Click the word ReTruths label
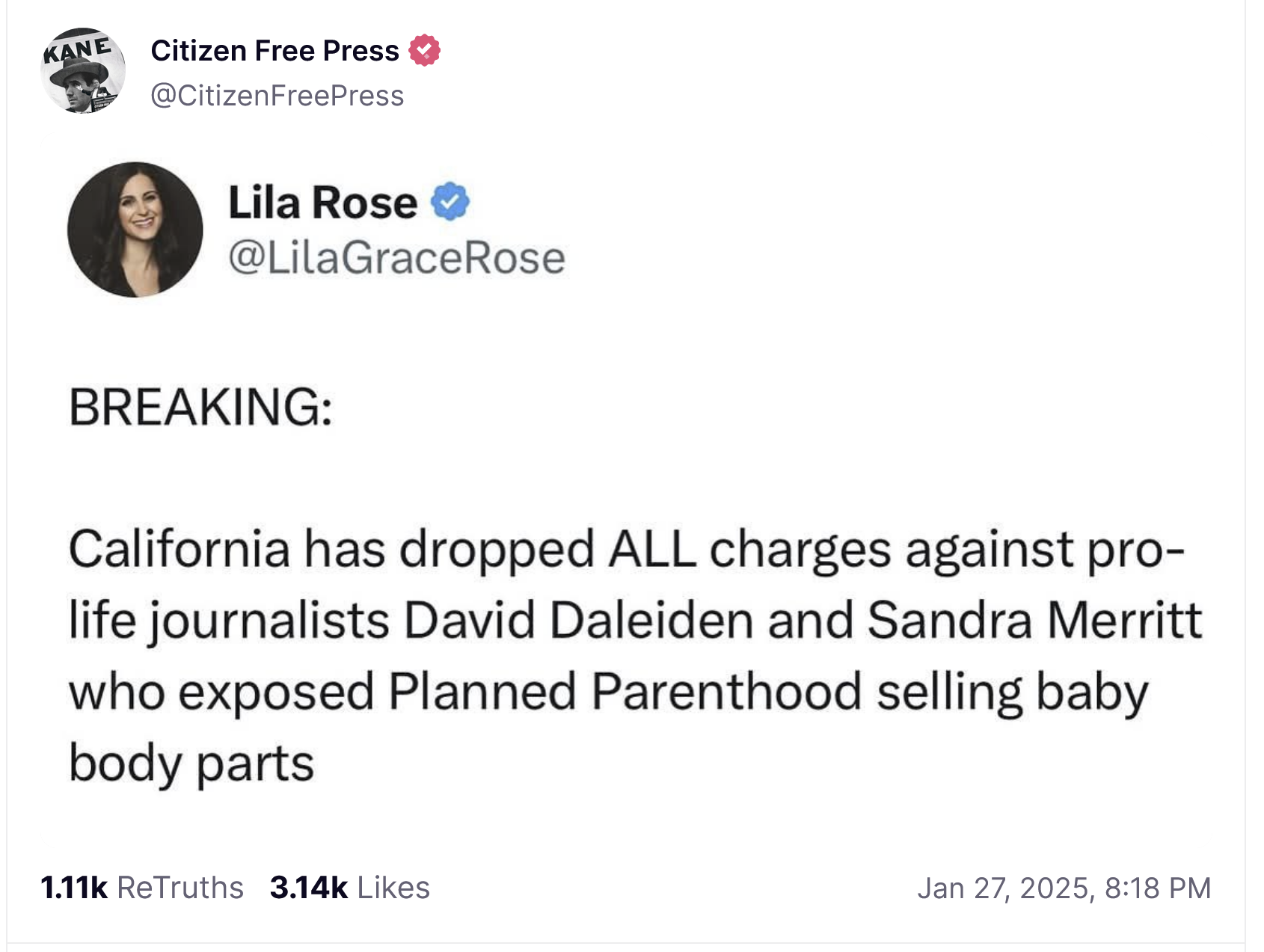 (x=180, y=888)
